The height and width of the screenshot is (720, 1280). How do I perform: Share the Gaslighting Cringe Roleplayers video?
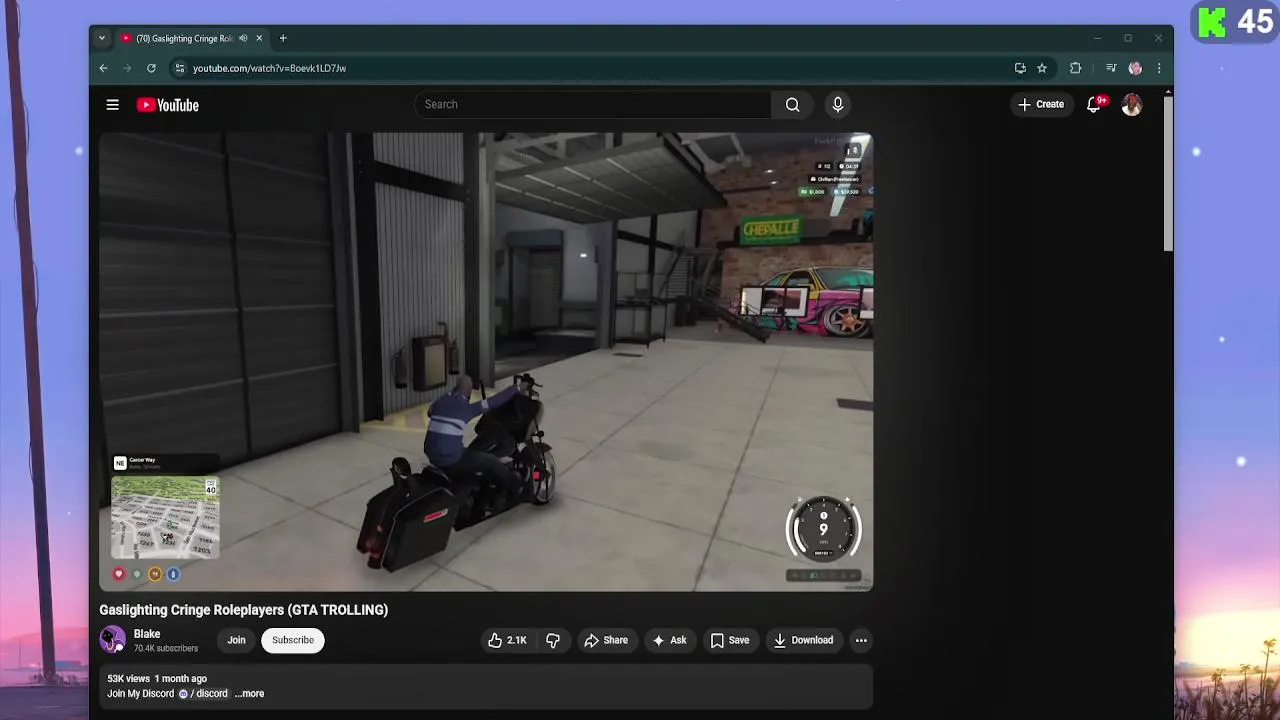click(606, 640)
